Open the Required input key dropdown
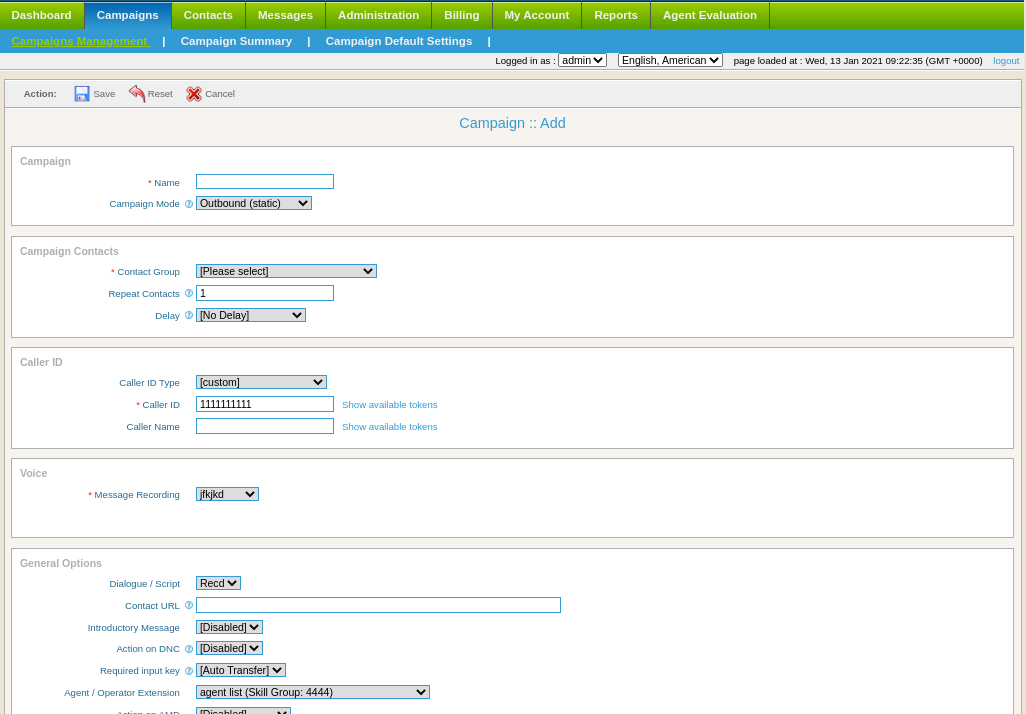This screenshot has height=714, width=1026. pos(241,670)
